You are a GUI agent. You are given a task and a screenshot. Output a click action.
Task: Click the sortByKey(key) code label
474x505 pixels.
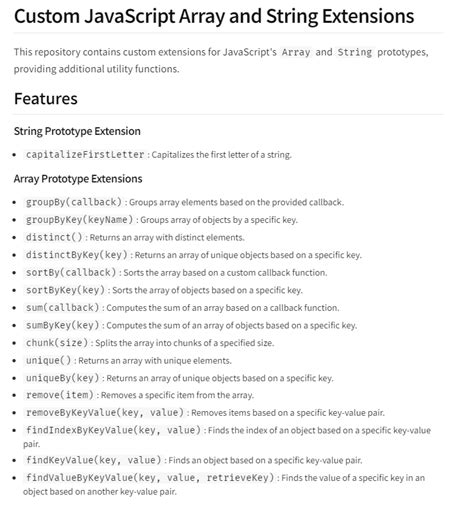(65, 290)
